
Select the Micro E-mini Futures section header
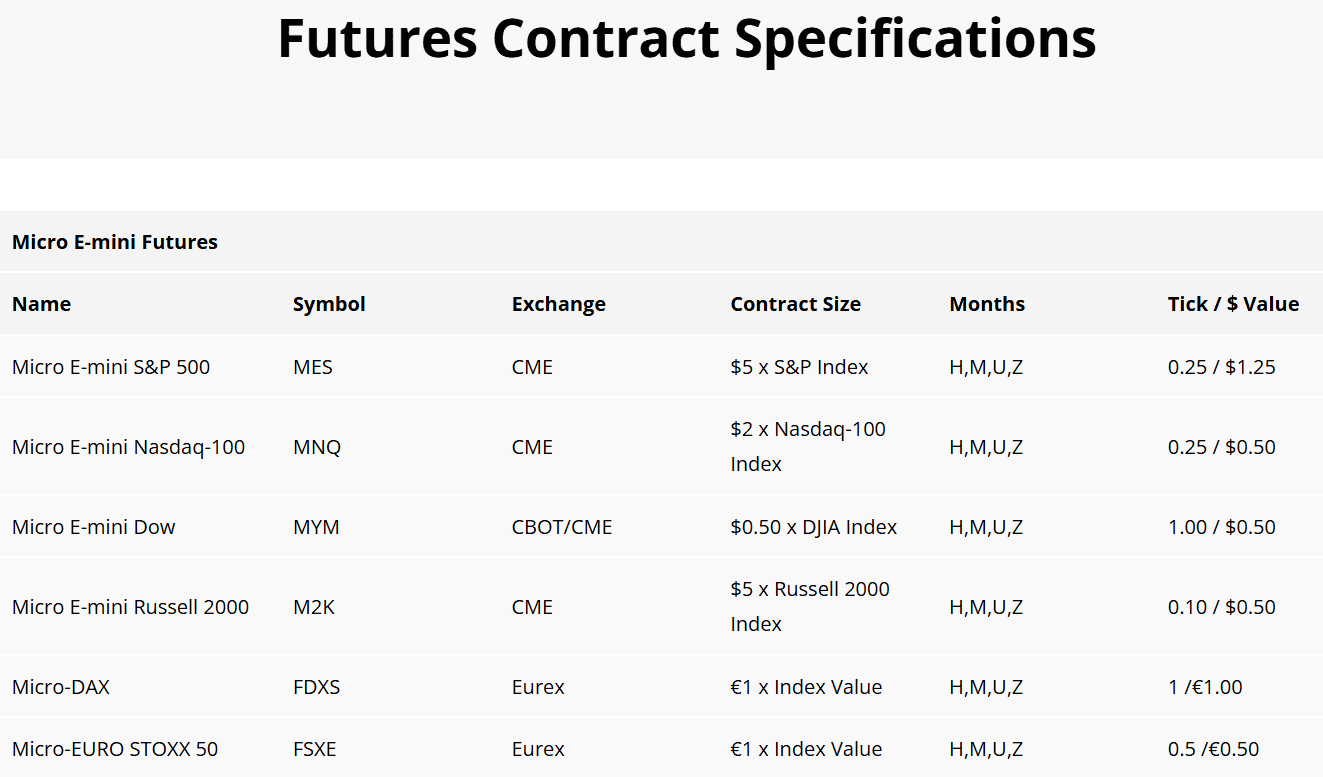pyautogui.click(x=115, y=242)
